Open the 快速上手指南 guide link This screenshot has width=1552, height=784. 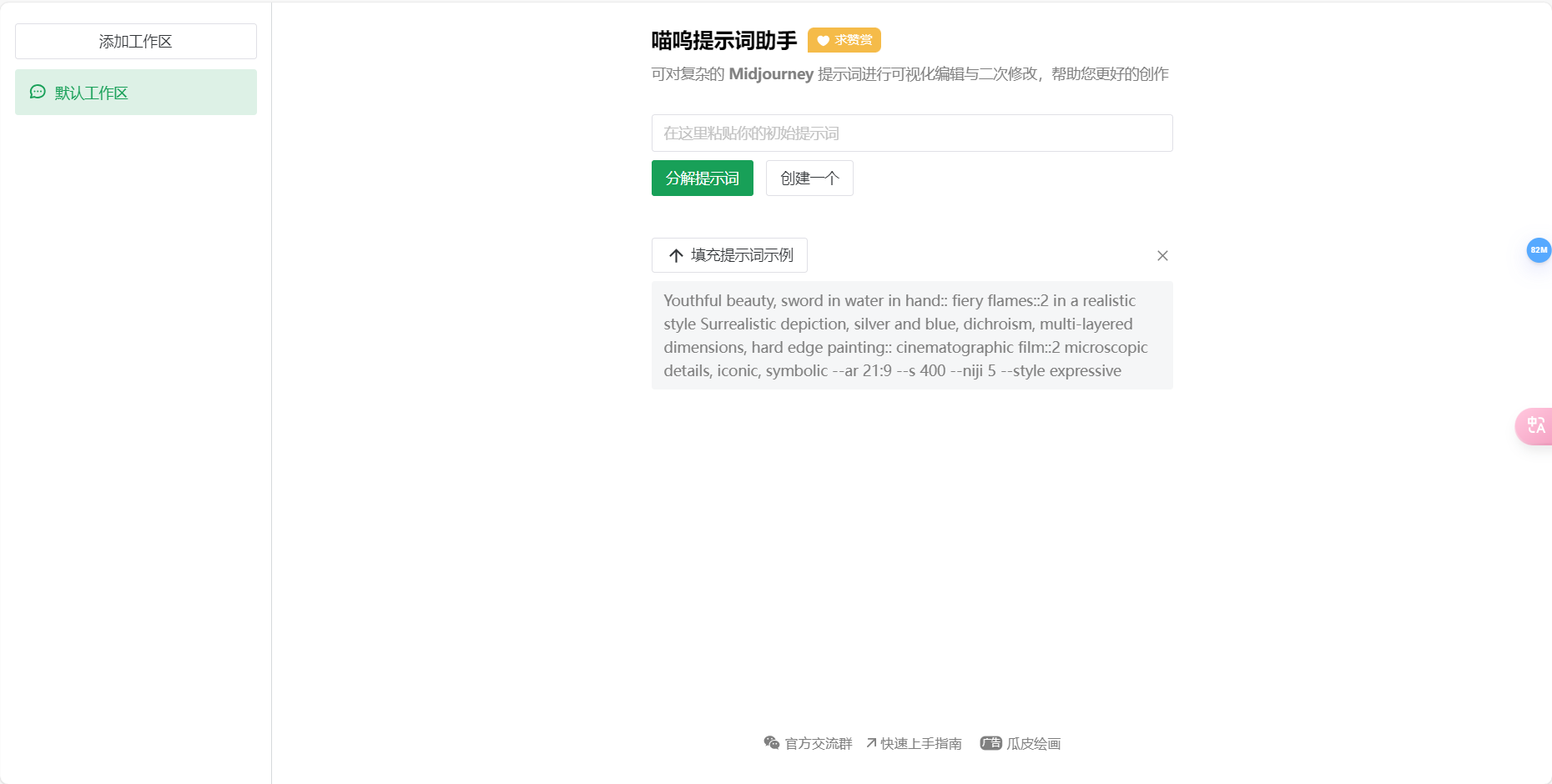coord(920,742)
